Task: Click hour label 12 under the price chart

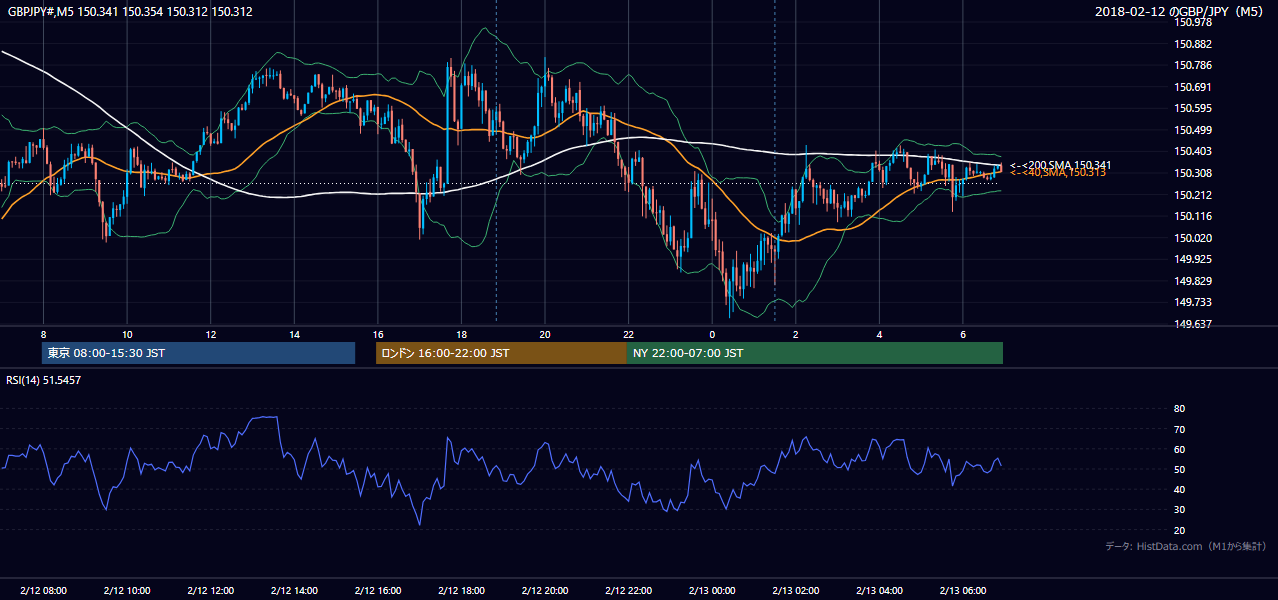Action: 211,334
